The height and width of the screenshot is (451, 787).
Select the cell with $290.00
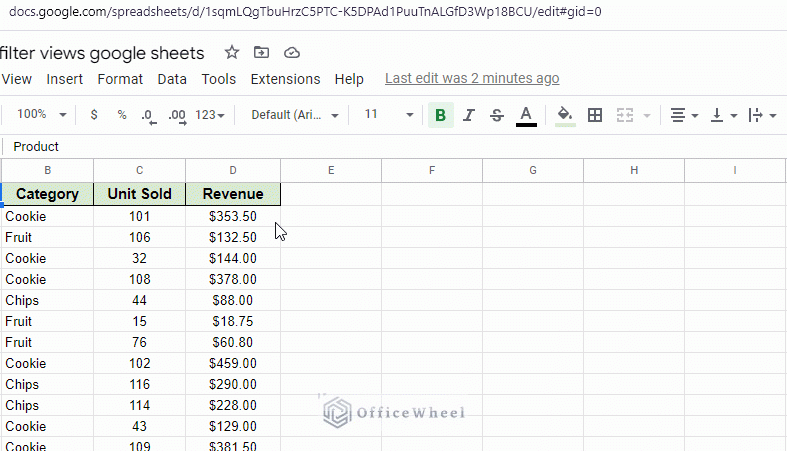[x=233, y=384]
